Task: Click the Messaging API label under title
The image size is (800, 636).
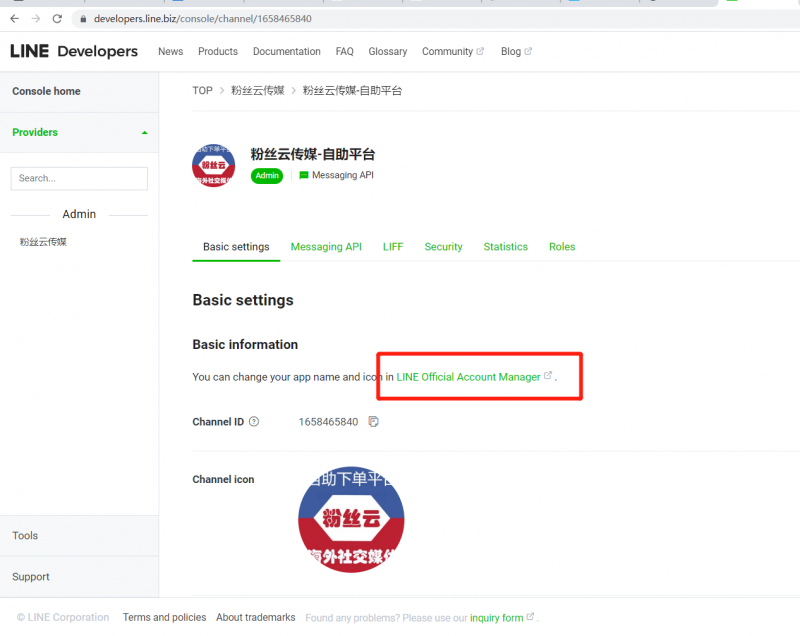Action: coord(343,175)
